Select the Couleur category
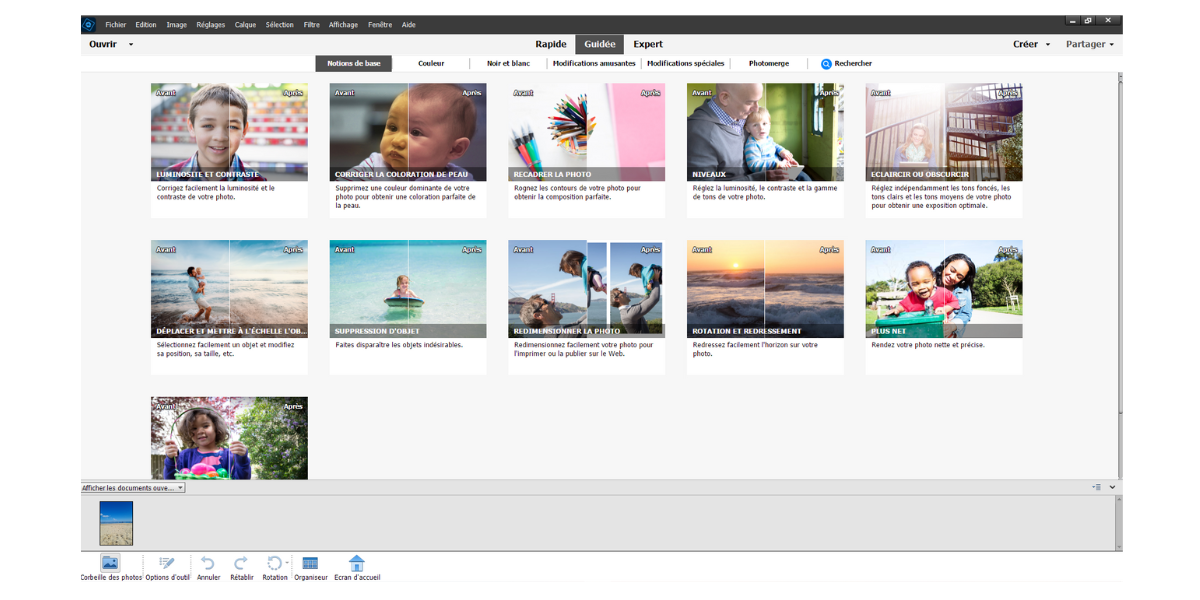This screenshot has width=1200, height=600. coord(431,63)
